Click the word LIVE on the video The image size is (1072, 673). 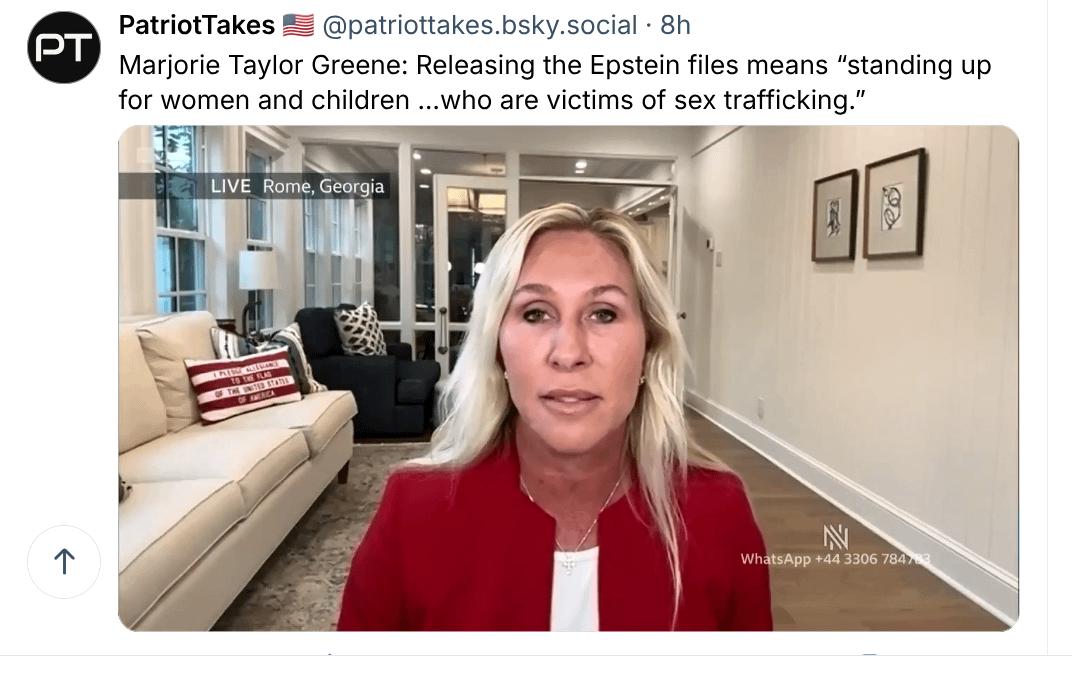[x=230, y=186]
